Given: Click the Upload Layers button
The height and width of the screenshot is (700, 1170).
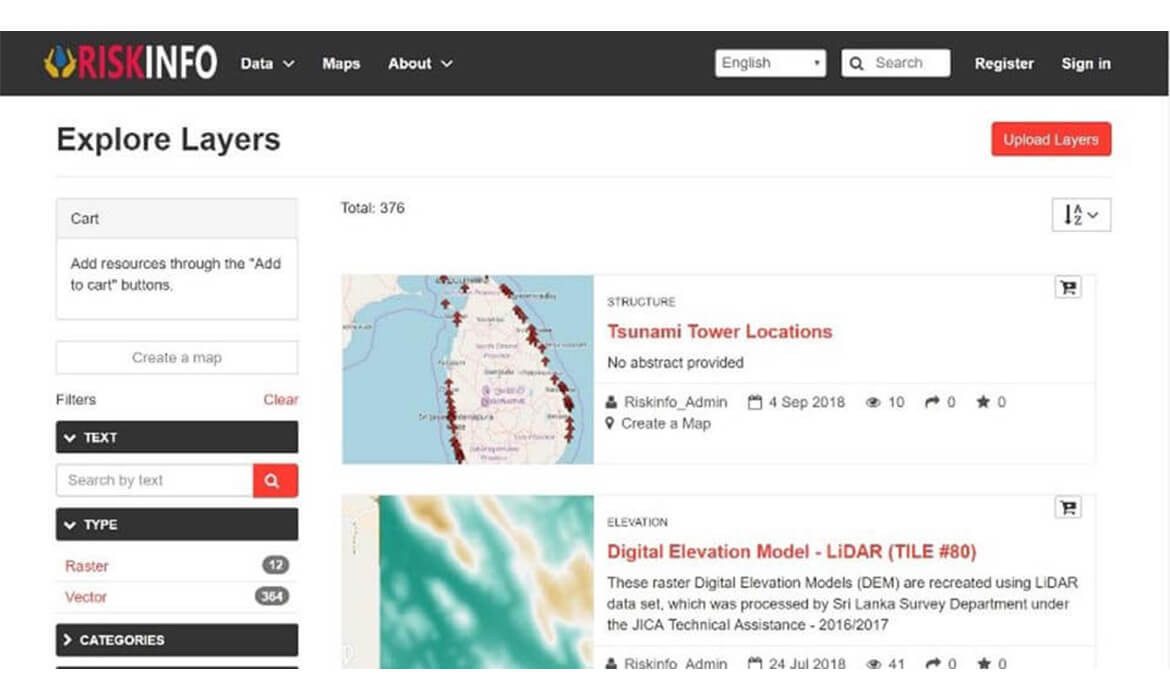Looking at the screenshot, I should coord(1050,140).
